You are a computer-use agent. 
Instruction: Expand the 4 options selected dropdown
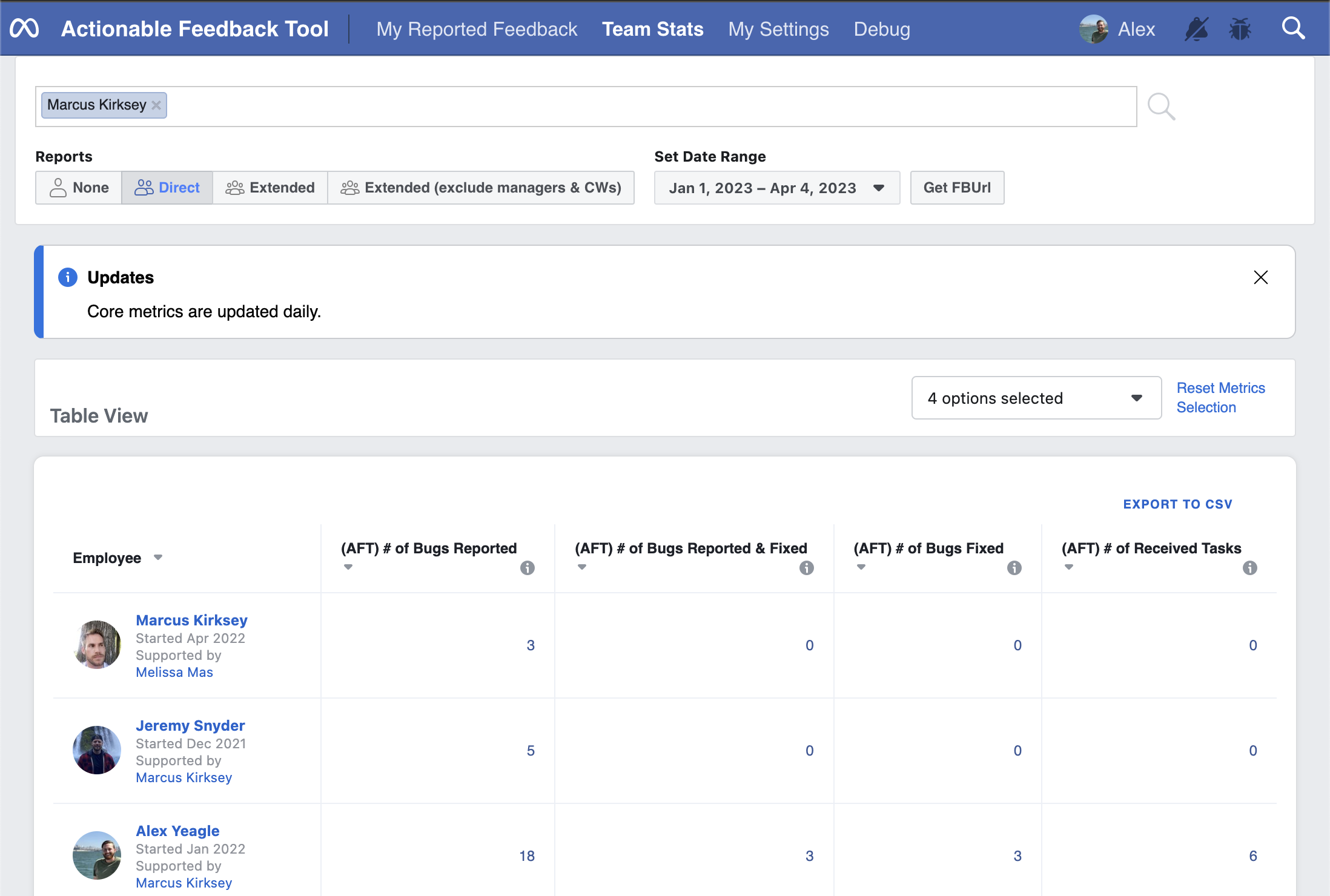click(x=1036, y=398)
